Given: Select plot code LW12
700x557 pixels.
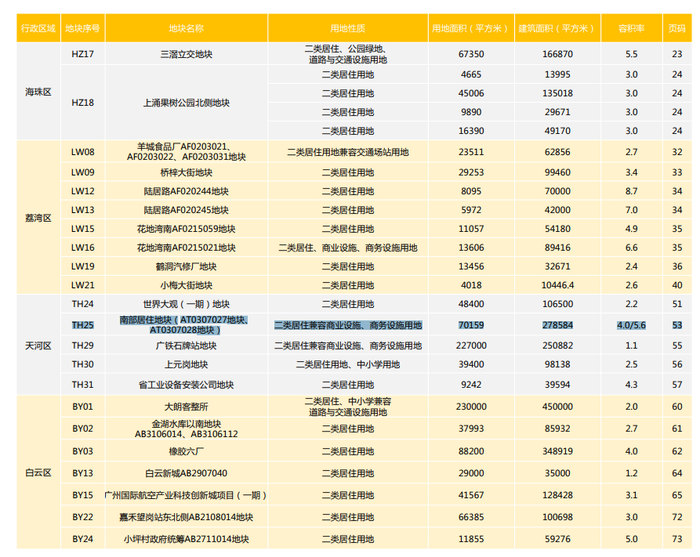Looking at the screenshot, I should (x=83, y=191).
